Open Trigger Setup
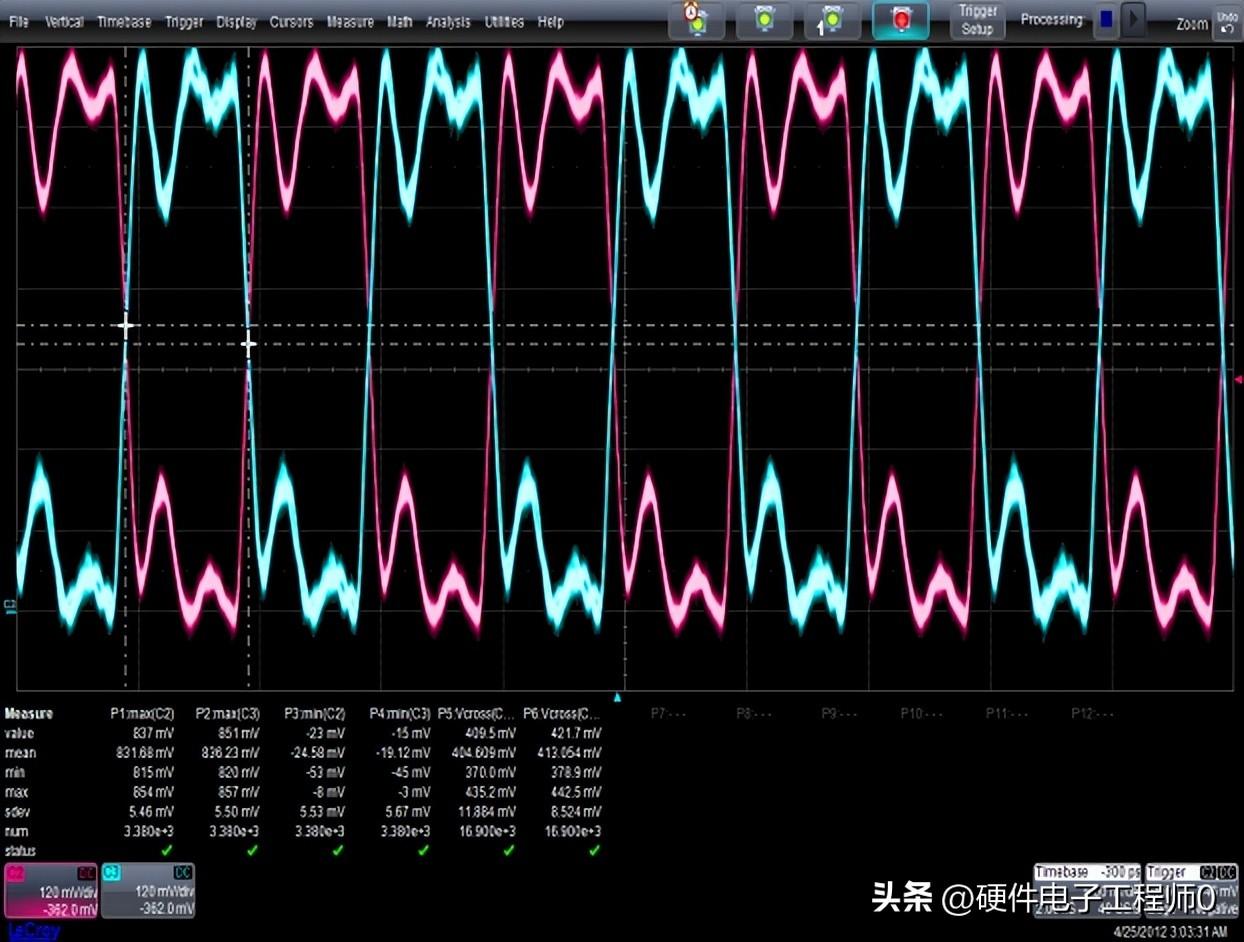1244x942 pixels. (x=977, y=20)
